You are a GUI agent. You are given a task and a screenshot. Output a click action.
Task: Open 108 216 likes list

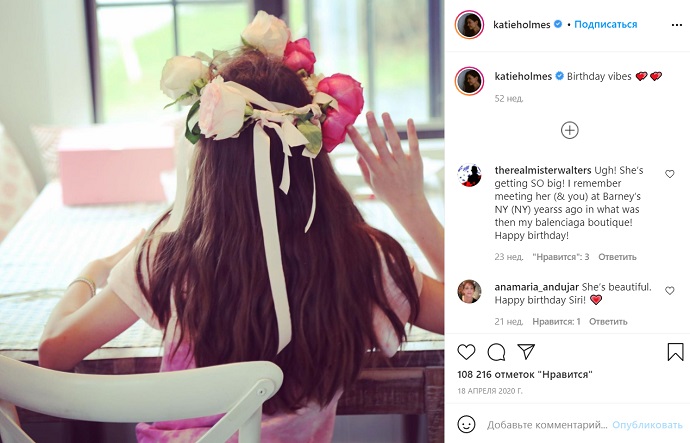[x=525, y=375]
